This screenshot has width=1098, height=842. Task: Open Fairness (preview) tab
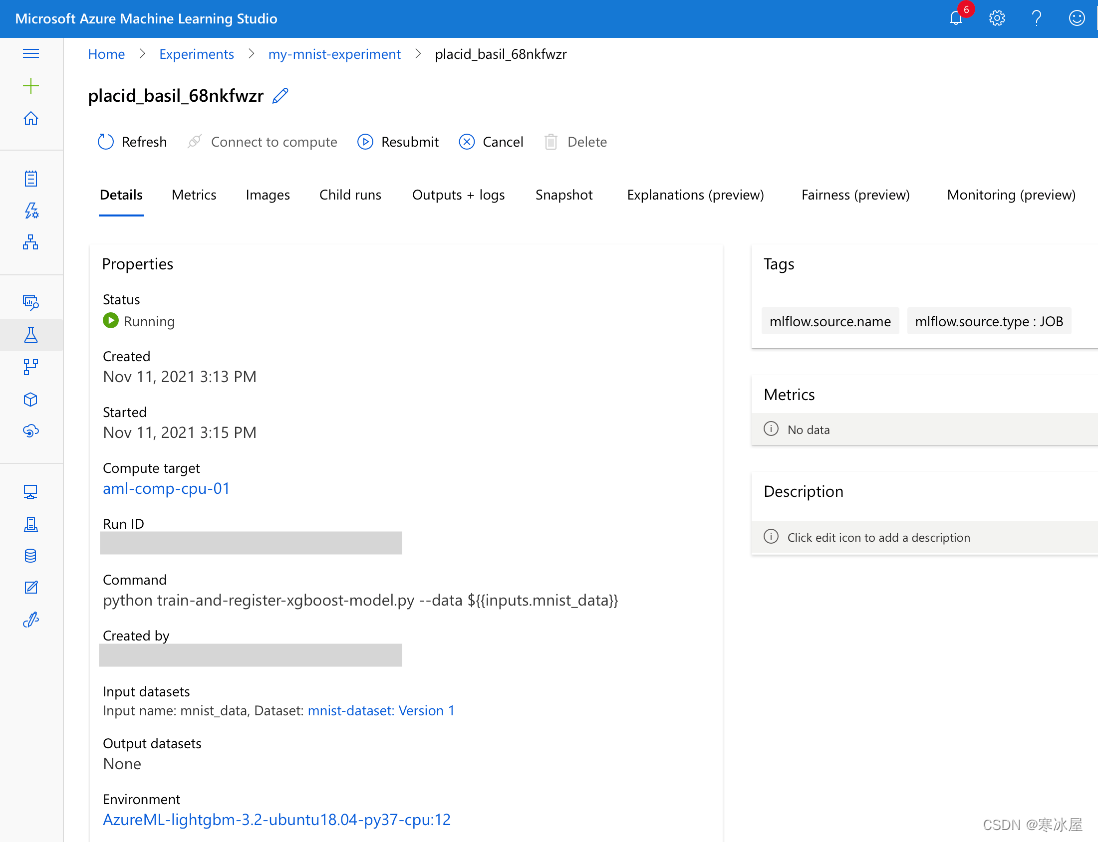[856, 195]
